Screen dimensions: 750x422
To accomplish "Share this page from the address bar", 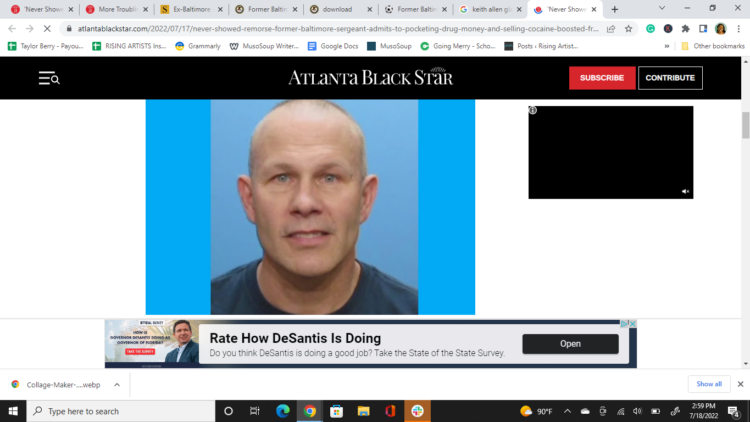I will [611, 29].
